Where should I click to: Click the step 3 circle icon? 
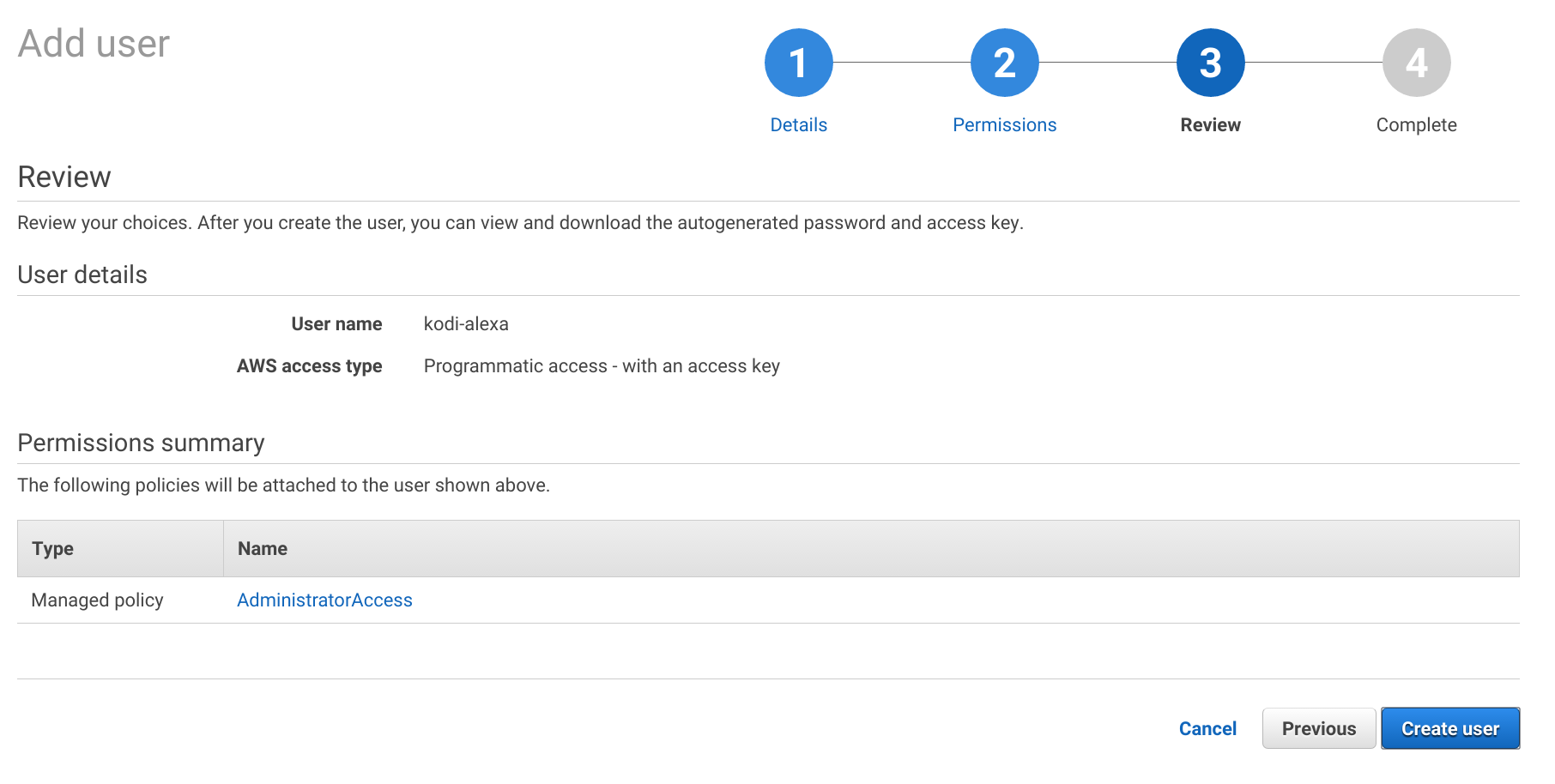1210,63
